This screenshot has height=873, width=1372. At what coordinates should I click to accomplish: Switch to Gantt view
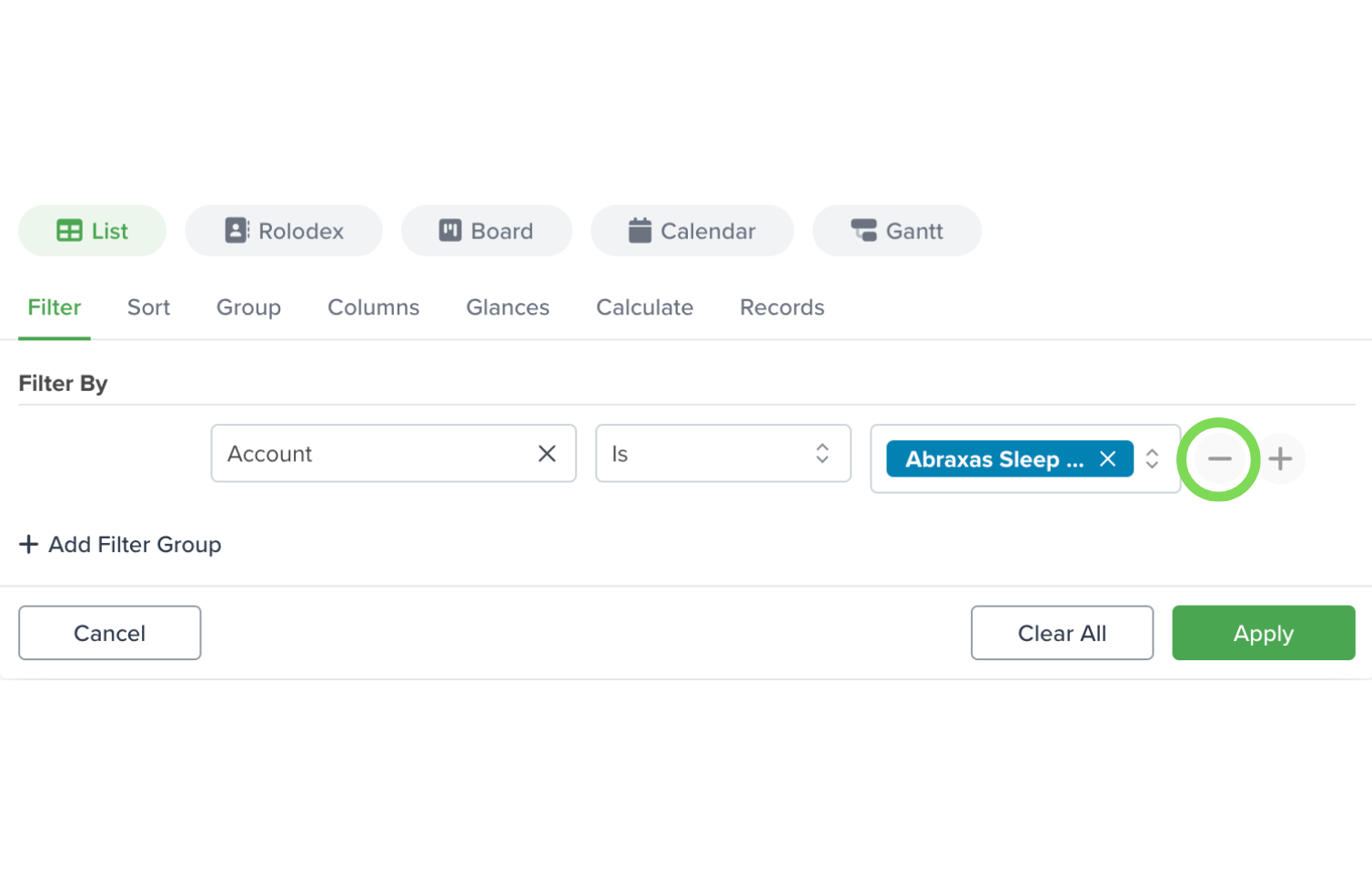tap(897, 231)
